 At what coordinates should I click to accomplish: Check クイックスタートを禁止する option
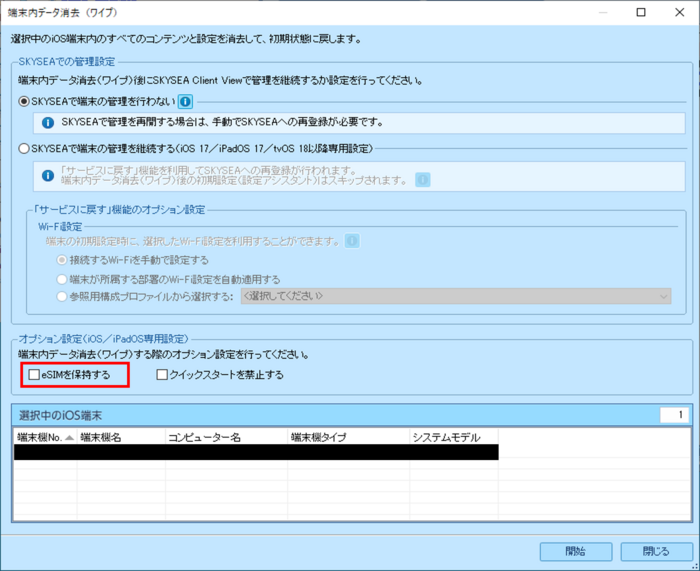click(162, 375)
